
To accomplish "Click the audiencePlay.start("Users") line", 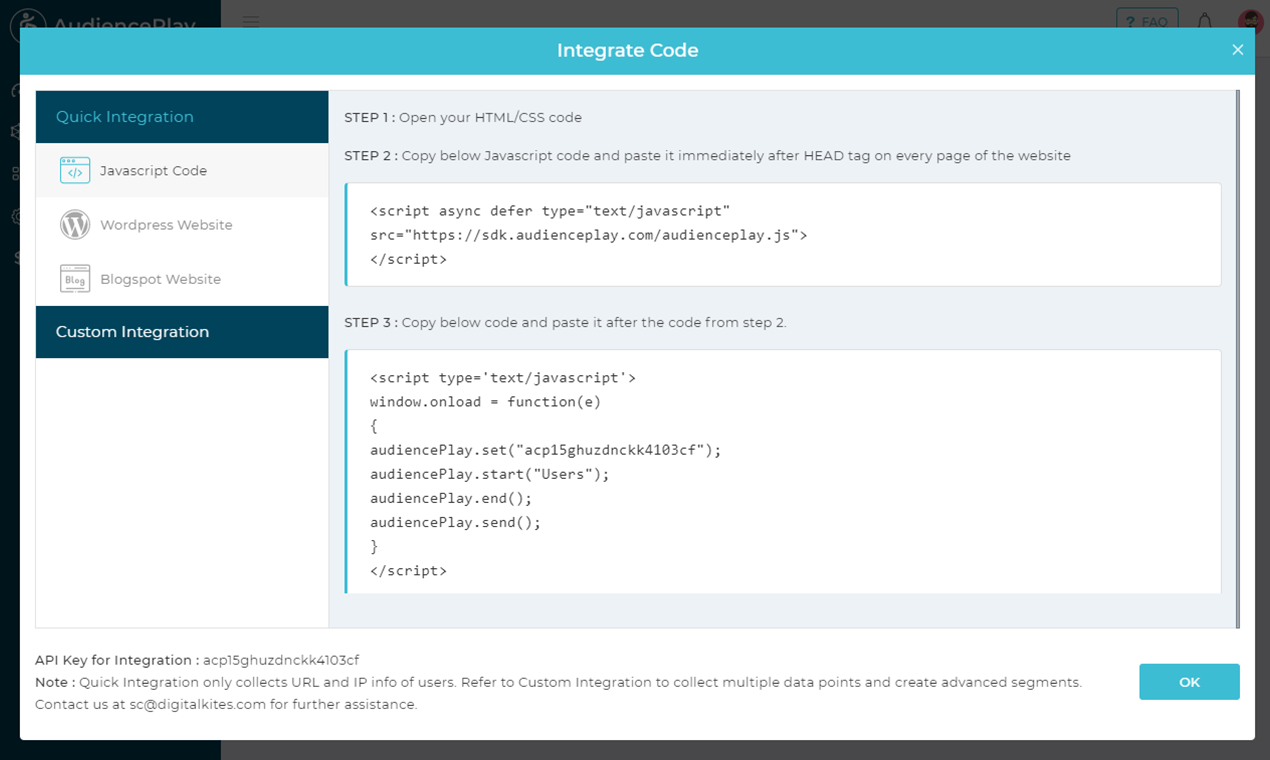I will point(489,474).
